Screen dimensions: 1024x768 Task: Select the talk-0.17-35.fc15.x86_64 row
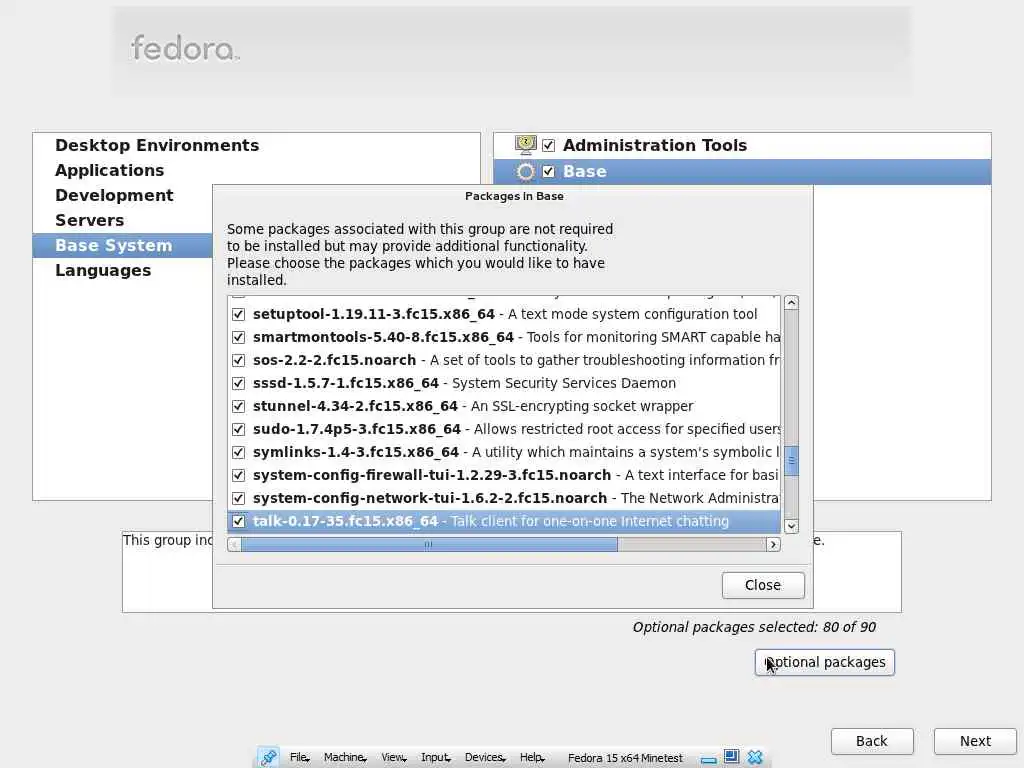(504, 521)
